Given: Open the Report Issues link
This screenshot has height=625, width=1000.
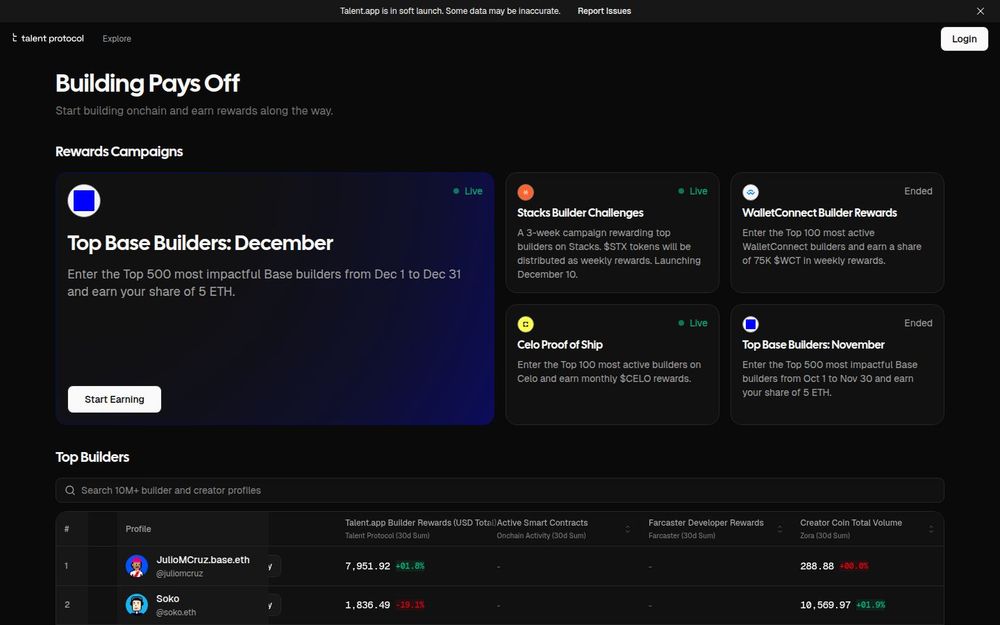Looking at the screenshot, I should (x=604, y=11).
